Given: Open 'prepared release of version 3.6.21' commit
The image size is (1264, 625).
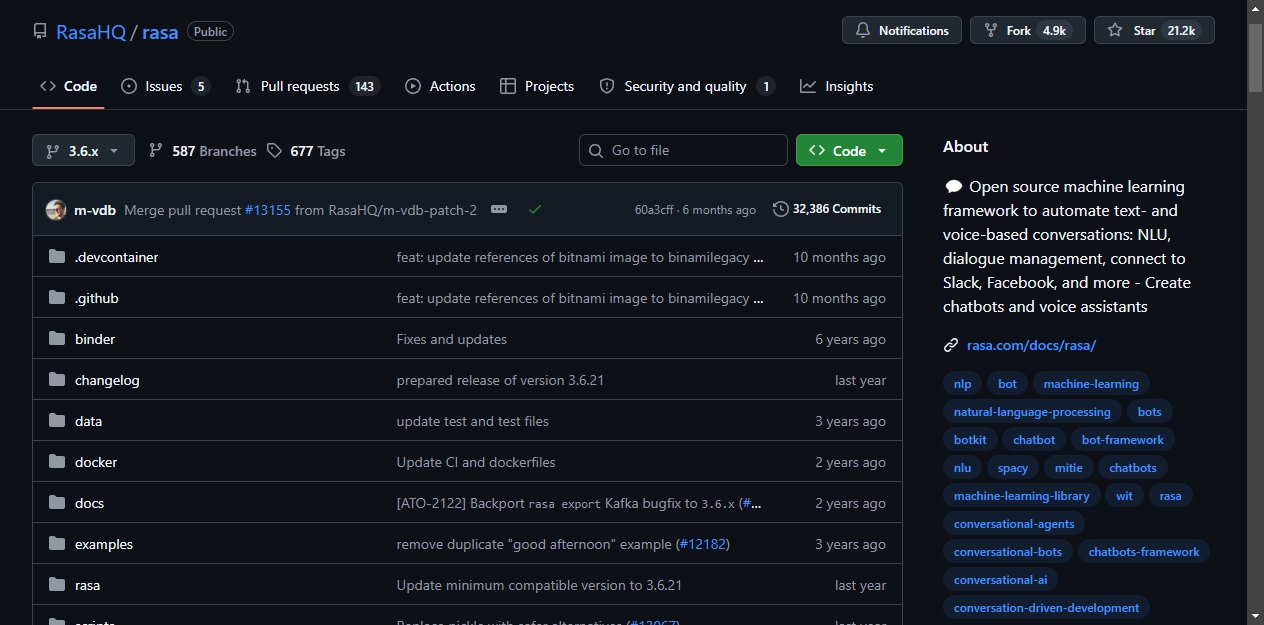Looking at the screenshot, I should 500,380.
